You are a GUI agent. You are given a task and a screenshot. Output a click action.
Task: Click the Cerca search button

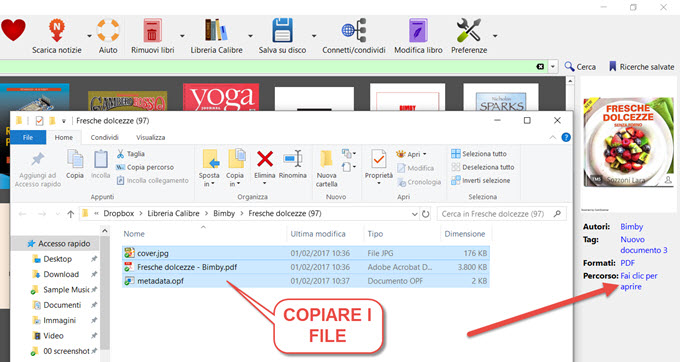pos(580,67)
